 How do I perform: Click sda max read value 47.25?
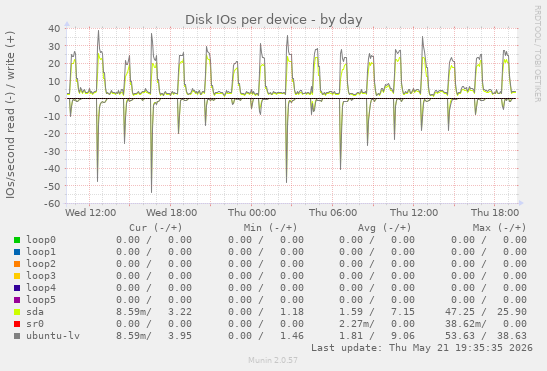coord(460,312)
